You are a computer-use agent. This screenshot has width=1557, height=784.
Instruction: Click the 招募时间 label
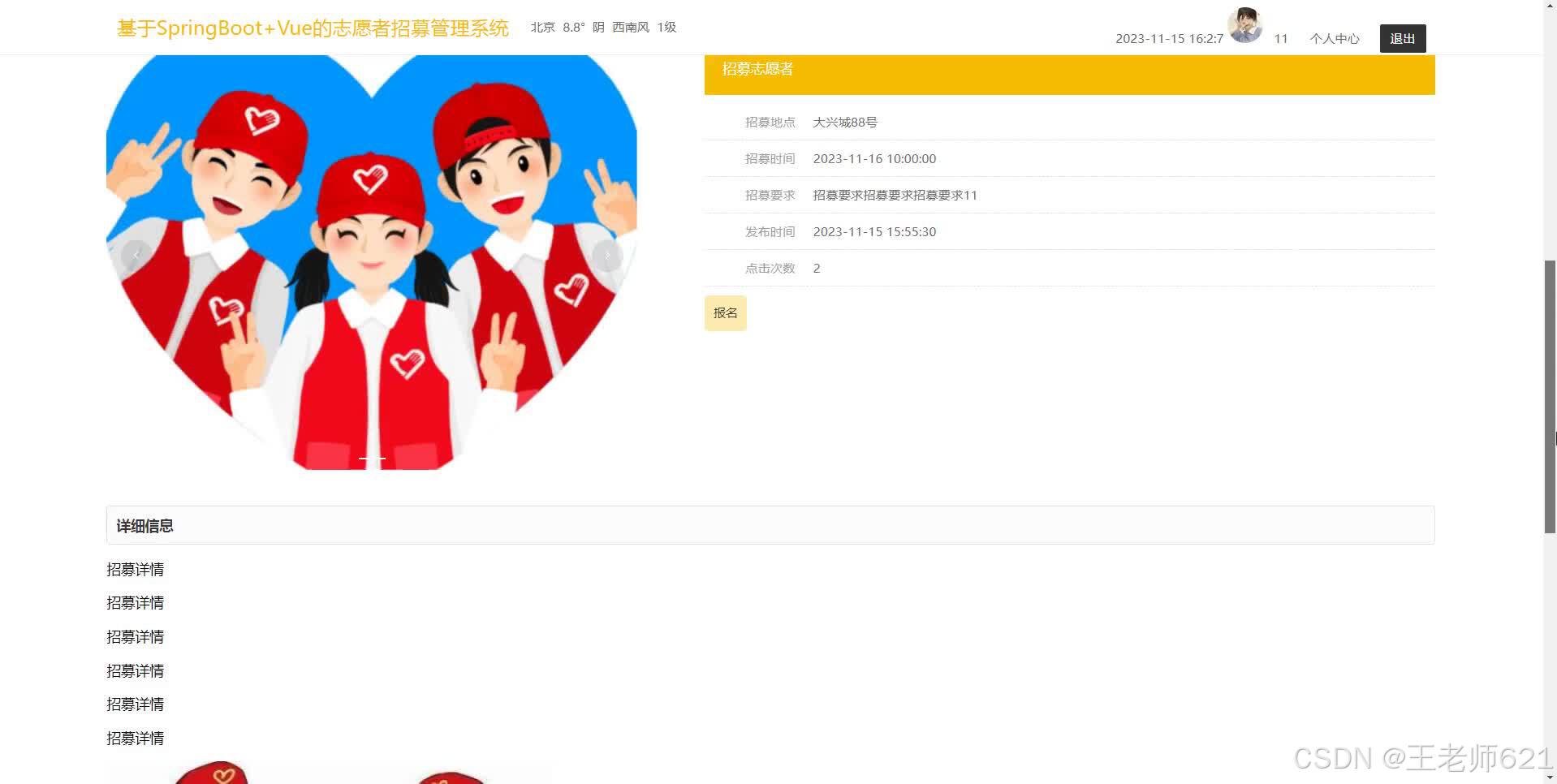(770, 158)
